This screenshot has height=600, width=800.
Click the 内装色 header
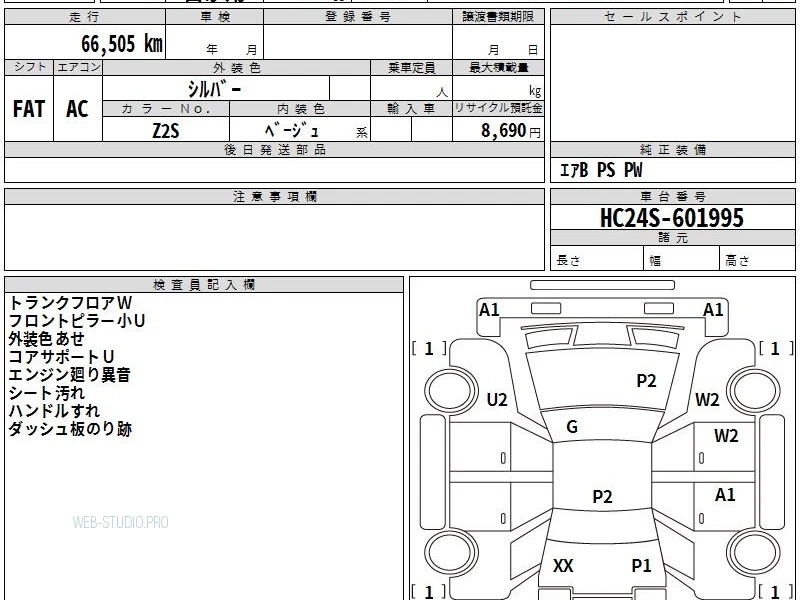(300, 109)
